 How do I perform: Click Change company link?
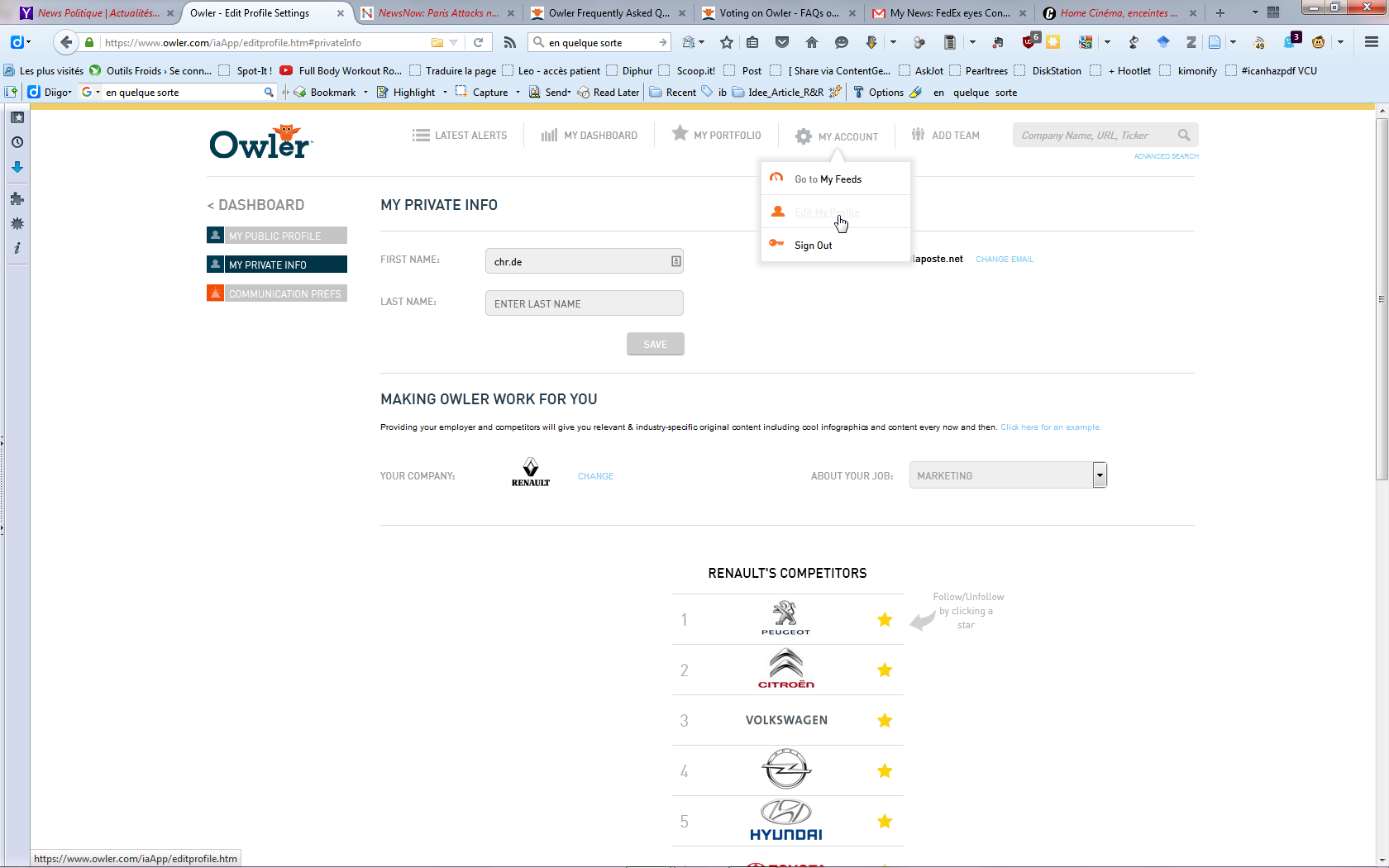click(x=595, y=476)
